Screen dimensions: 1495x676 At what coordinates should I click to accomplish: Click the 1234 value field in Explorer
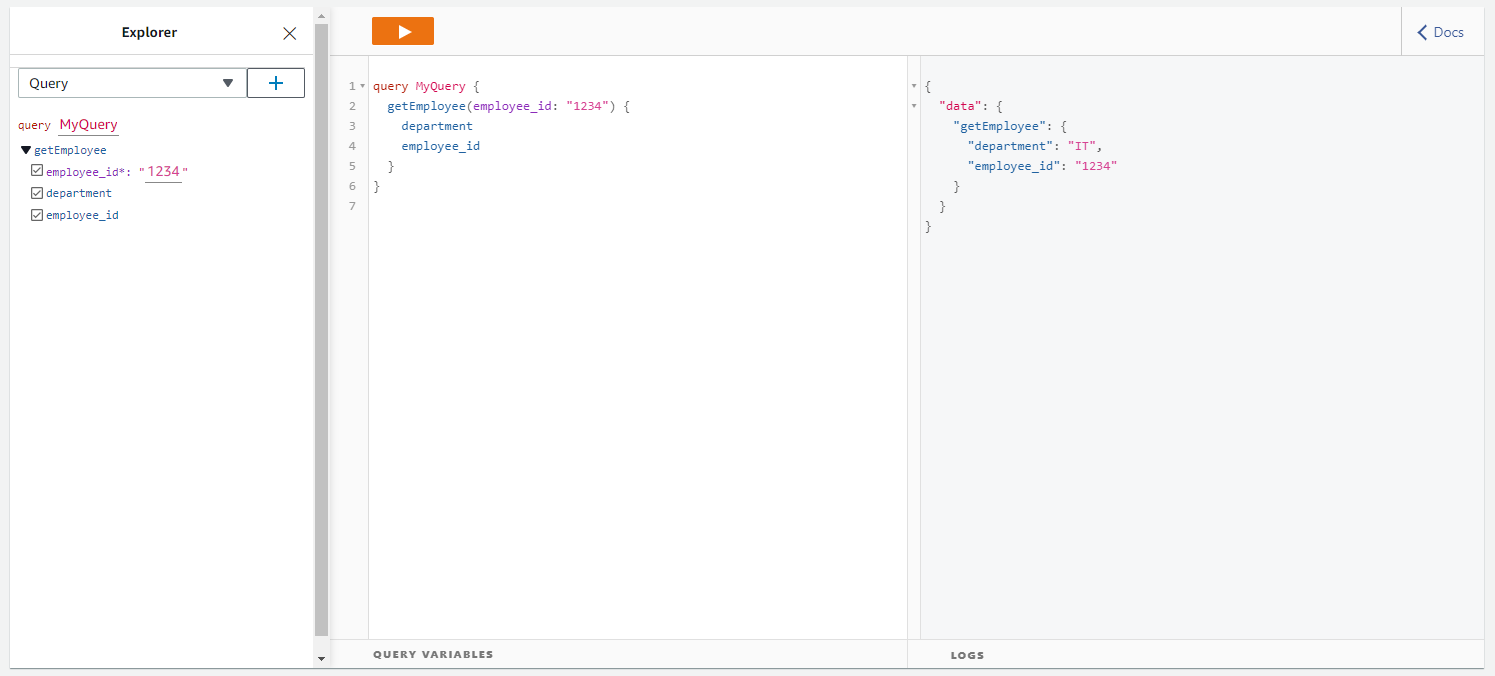pos(163,172)
